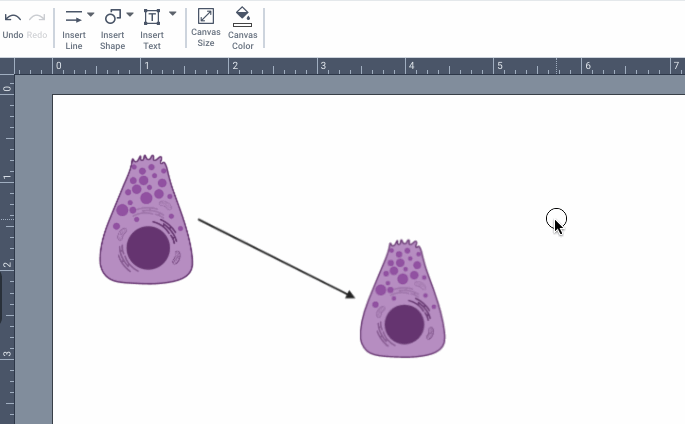
Task: Click the Undo arrow icon
Action: coord(13,18)
